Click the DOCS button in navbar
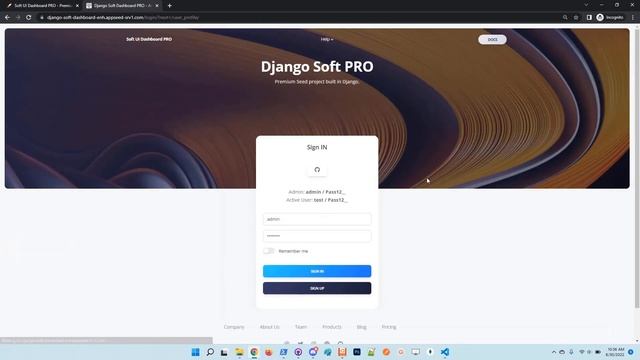The height and width of the screenshot is (360, 640). click(492, 40)
